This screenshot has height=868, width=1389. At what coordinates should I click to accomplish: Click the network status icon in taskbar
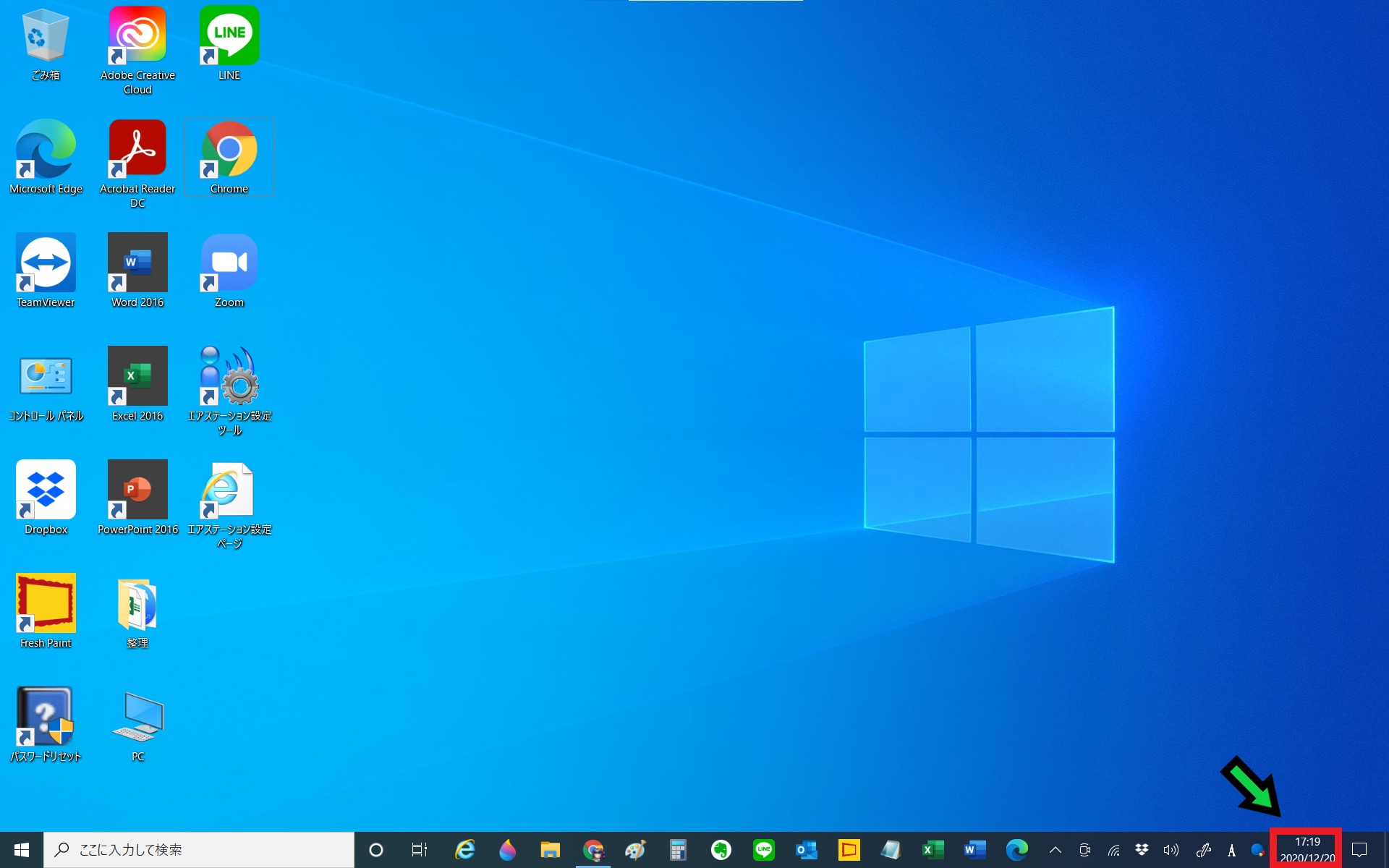[x=1113, y=849]
